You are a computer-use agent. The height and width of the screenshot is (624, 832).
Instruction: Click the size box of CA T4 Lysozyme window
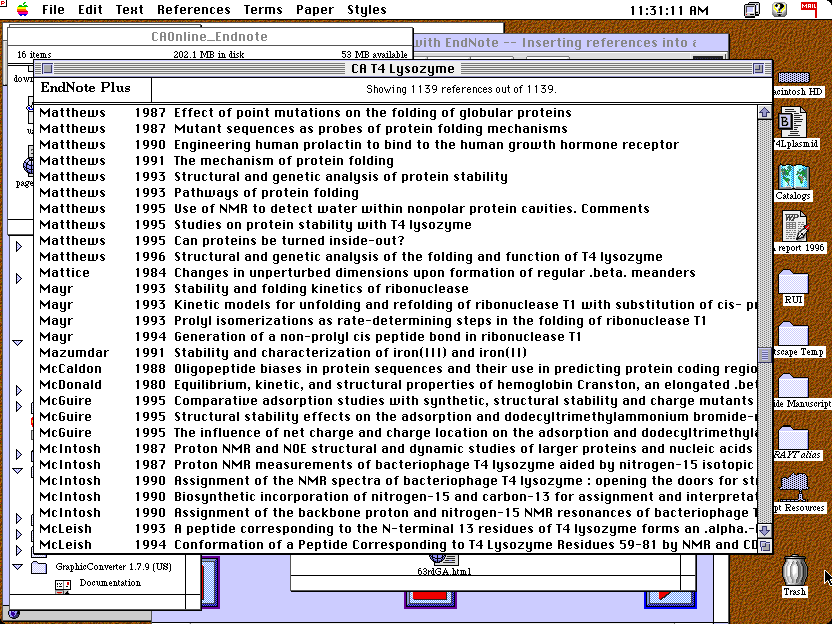[x=765, y=545]
